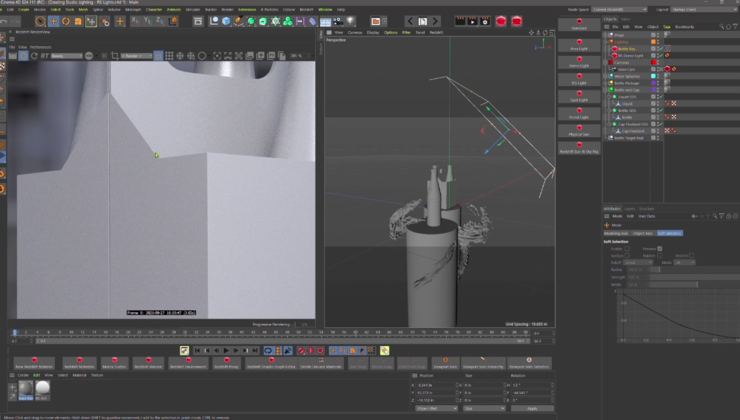Screen dimensions: 740x420
Task: Add a Light object from toolbar
Action: point(350,21)
